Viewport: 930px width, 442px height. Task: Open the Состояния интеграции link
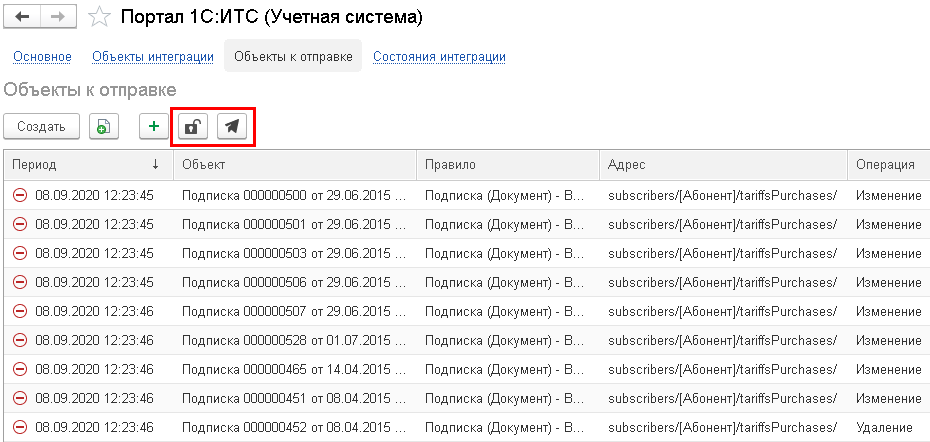pos(439,57)
